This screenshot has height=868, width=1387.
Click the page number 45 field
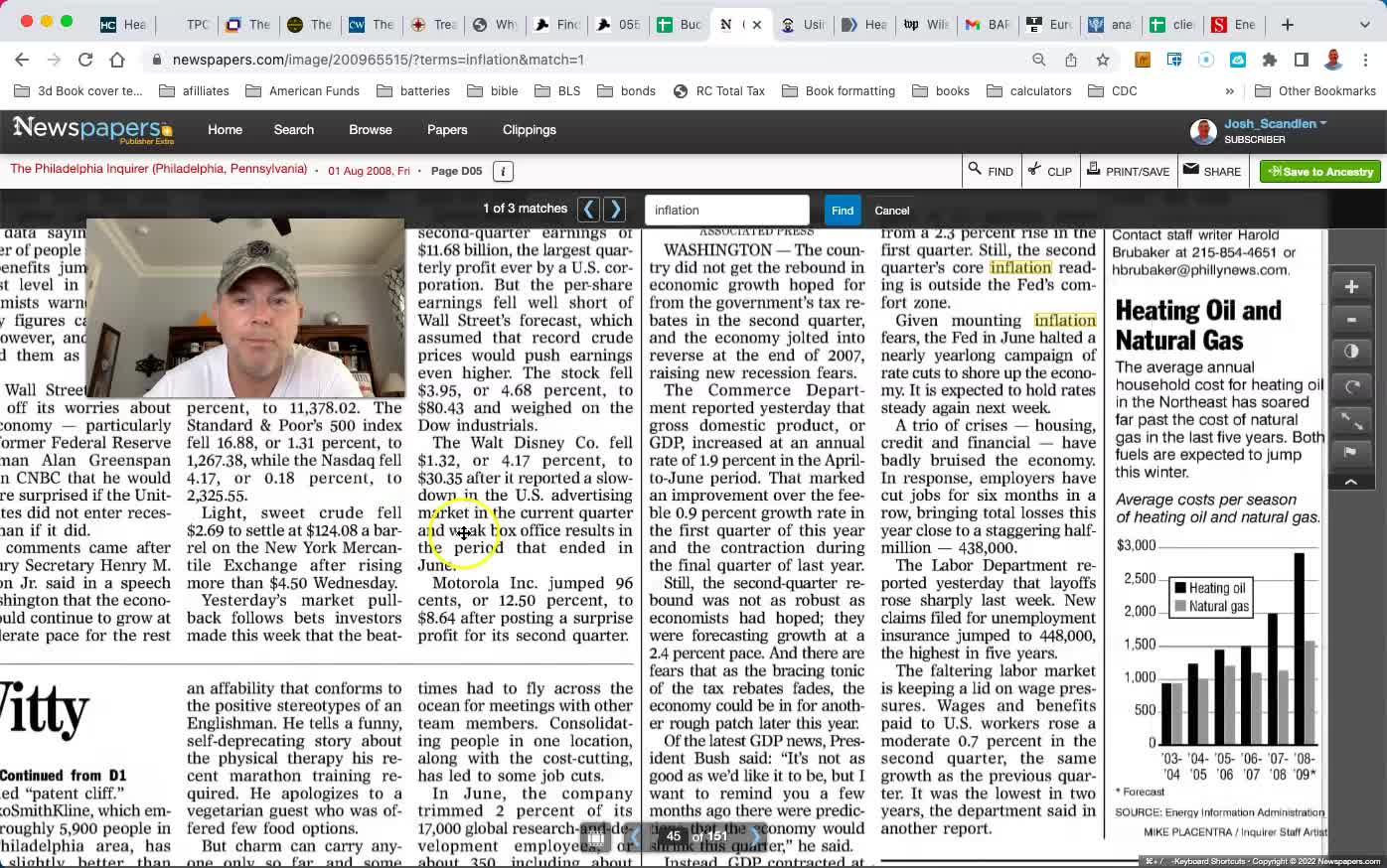click(674, 836)
